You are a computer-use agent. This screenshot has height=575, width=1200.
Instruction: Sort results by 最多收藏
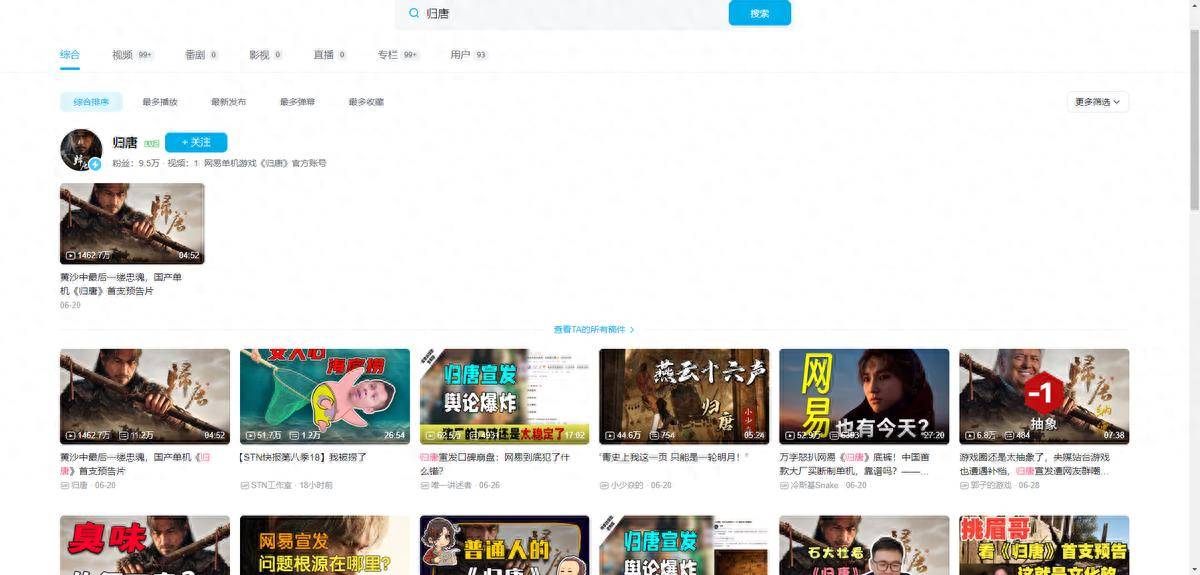pos(366,102)
